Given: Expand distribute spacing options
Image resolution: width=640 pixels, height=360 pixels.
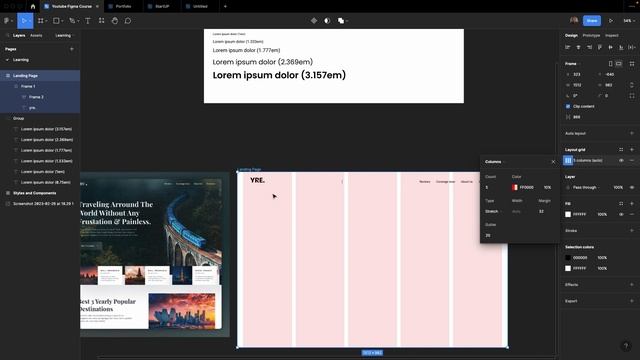Looking at the screenshot, I should pos(632,47).
